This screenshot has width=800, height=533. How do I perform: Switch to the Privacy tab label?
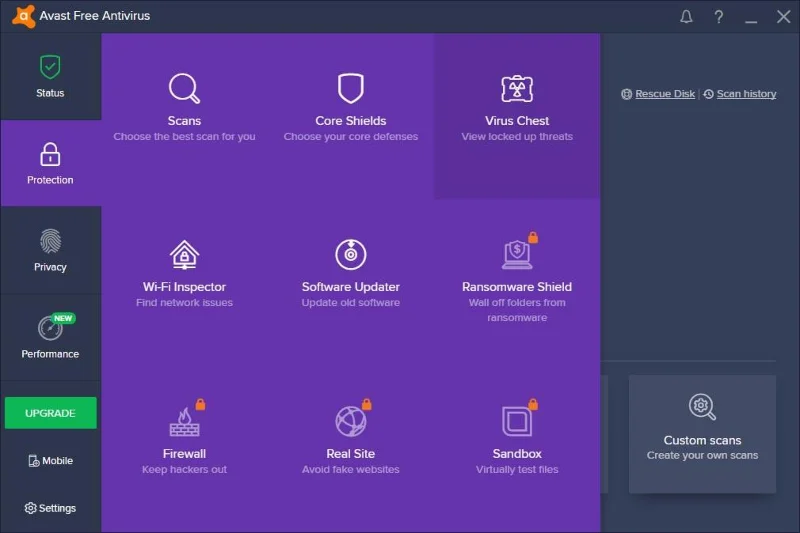coord(50,267)
